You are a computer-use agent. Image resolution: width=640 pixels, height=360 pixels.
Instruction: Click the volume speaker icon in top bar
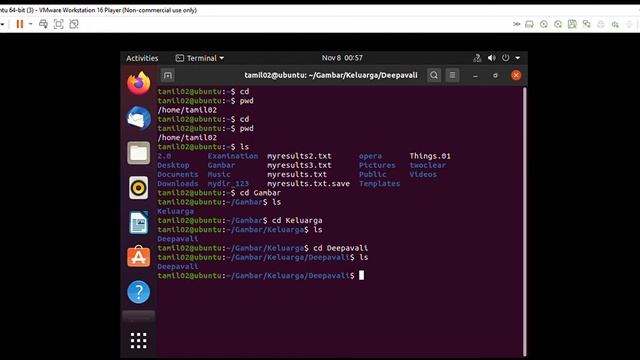(x=491, y=58)
